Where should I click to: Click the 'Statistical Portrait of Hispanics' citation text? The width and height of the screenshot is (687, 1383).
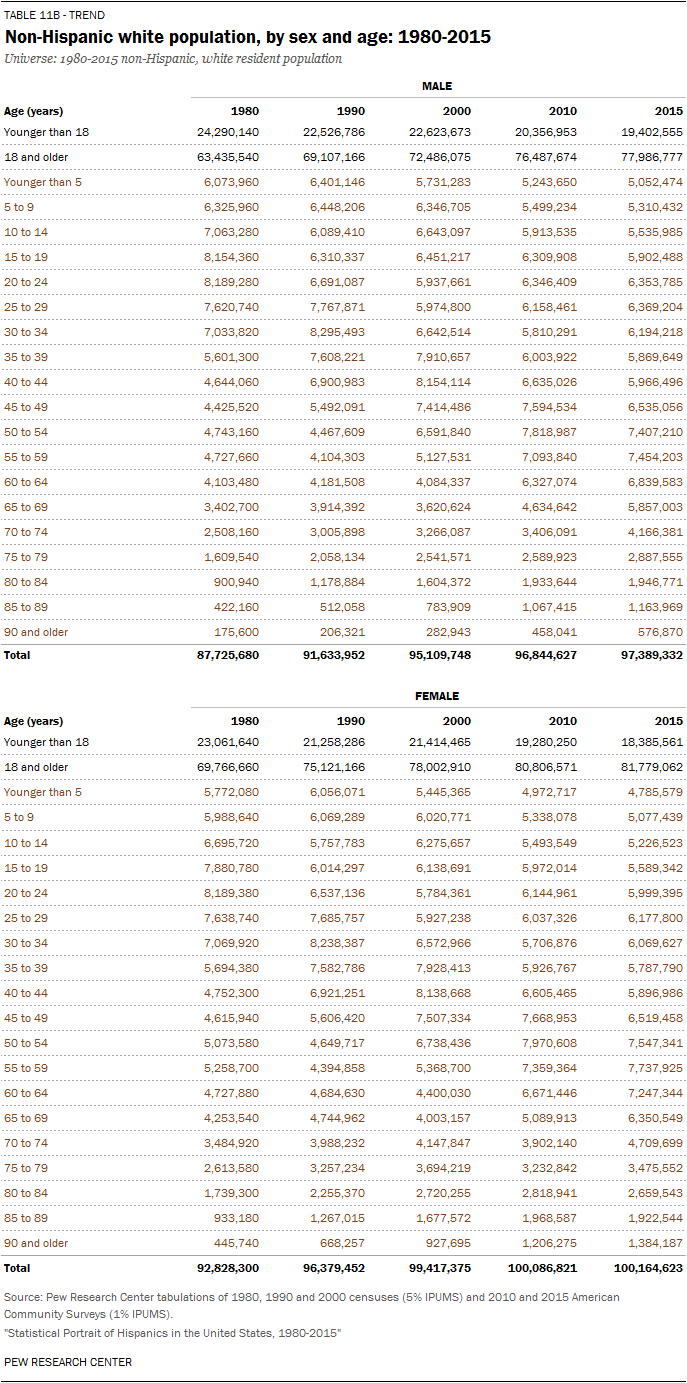(172, 1334)
